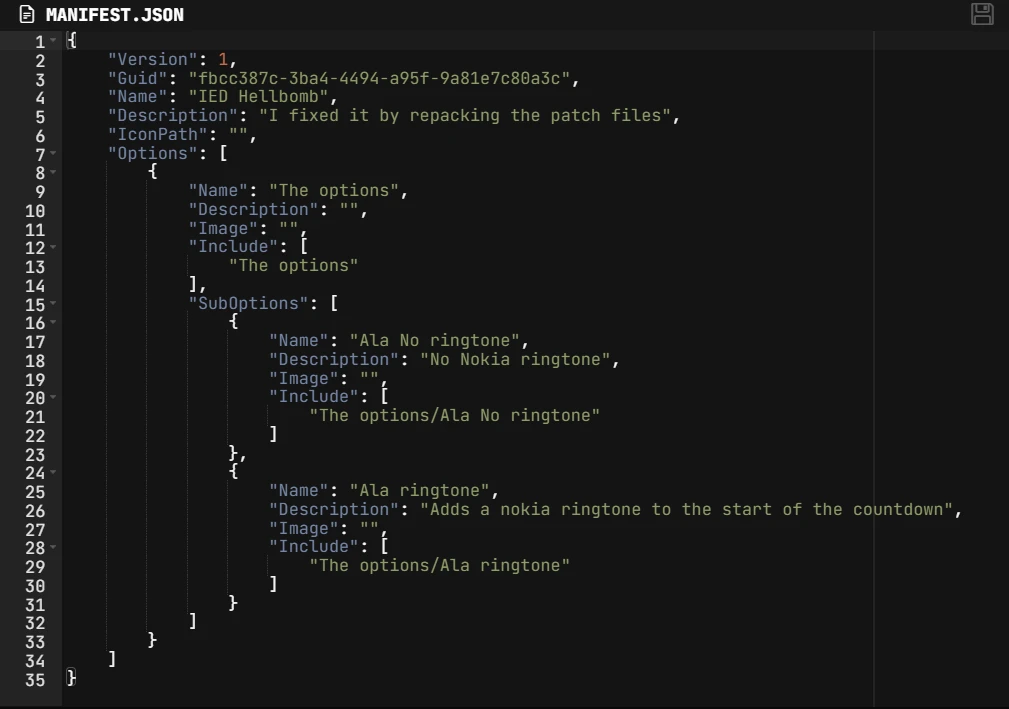Fold the Options array at line 7
Viewport: 1009px width, 709px height.
click(x=53, y=154)
